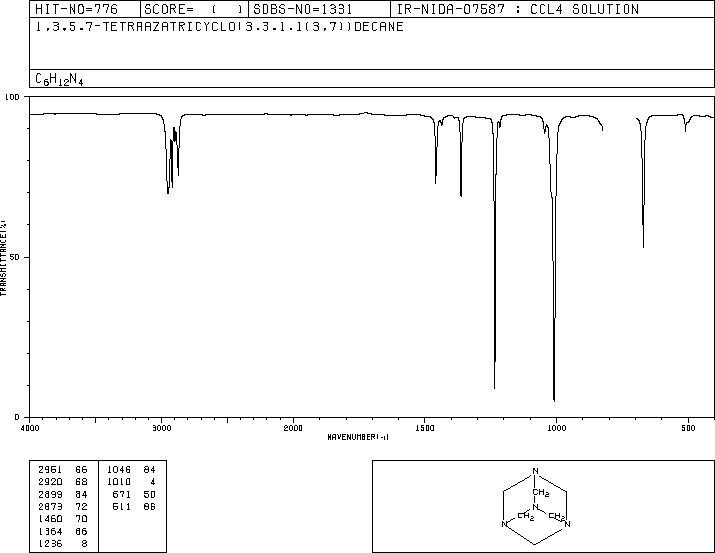Click the WAVENUMBER x-axis label

tap(358, 437)
